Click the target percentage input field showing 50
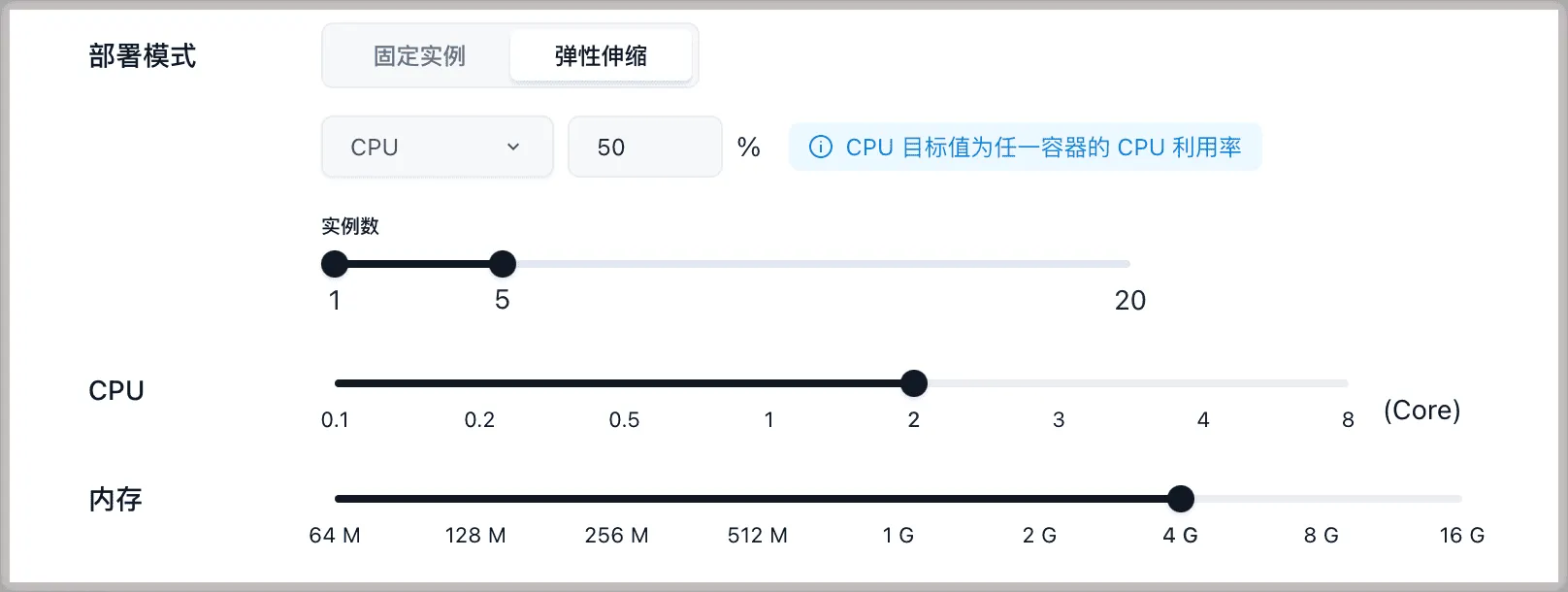 [644, 148]
